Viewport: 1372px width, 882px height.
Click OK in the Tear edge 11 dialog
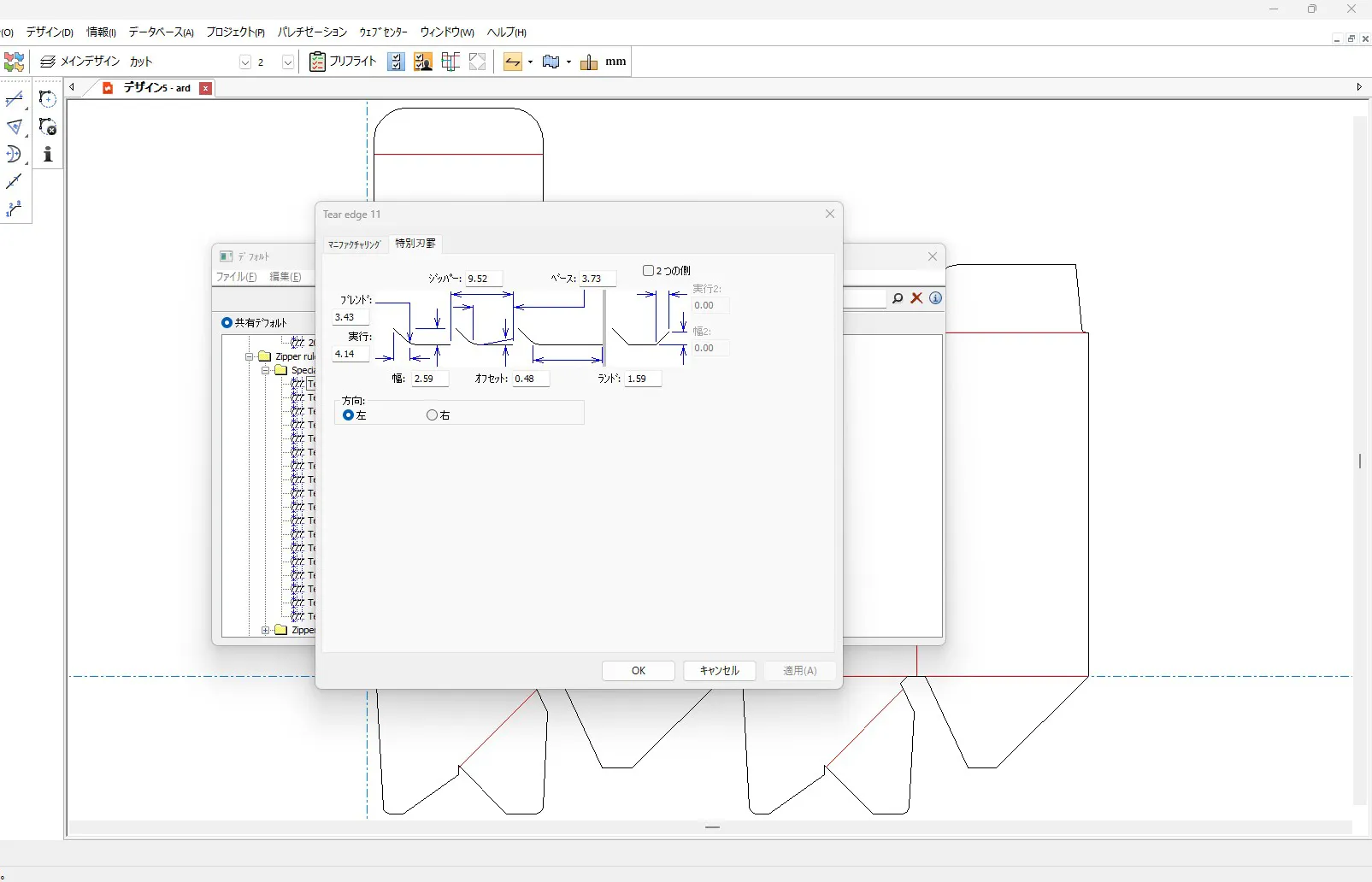coord(639,671)
